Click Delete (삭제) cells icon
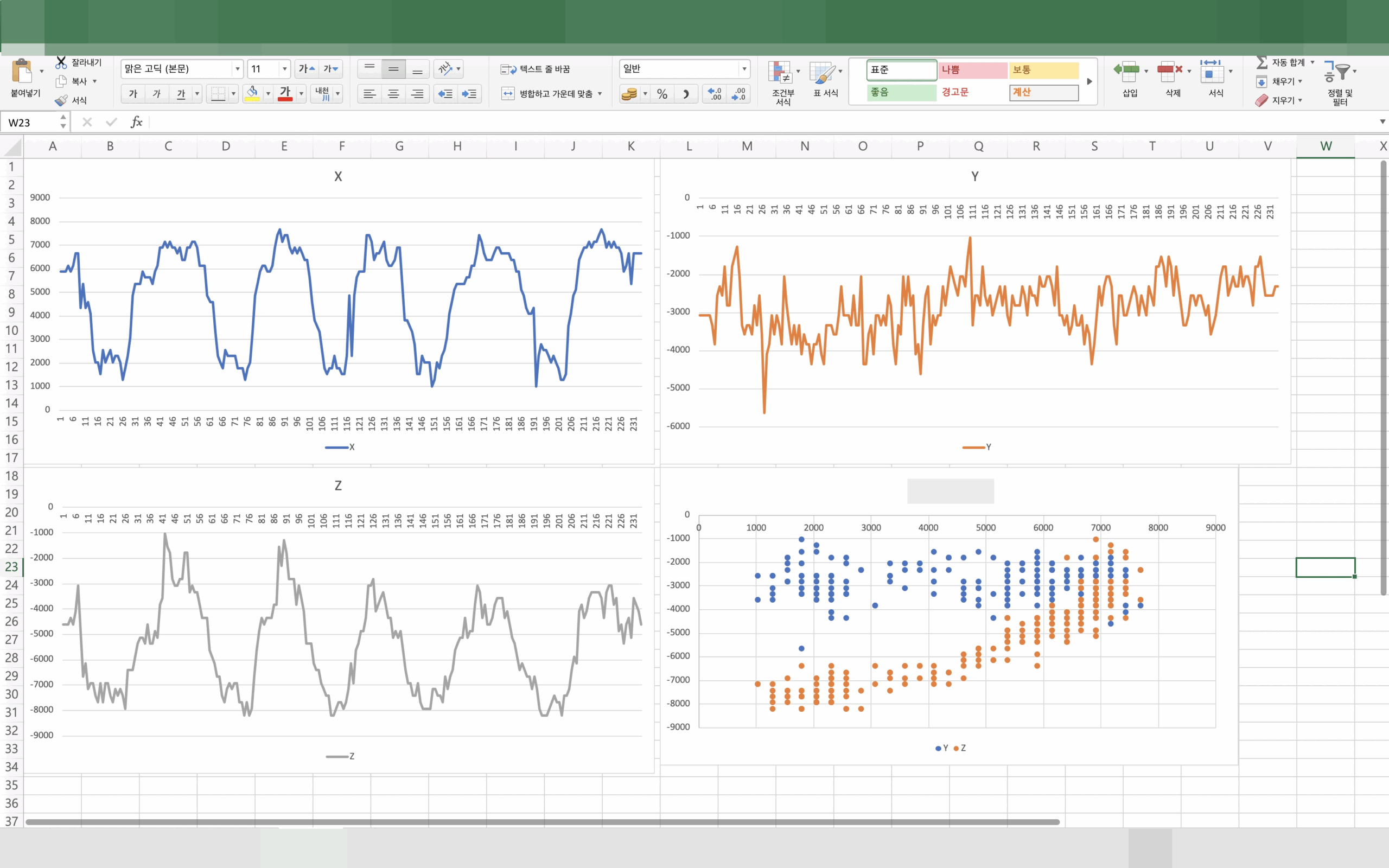This screenshot has width=1389, height=868. click(x=1170, y=71)
